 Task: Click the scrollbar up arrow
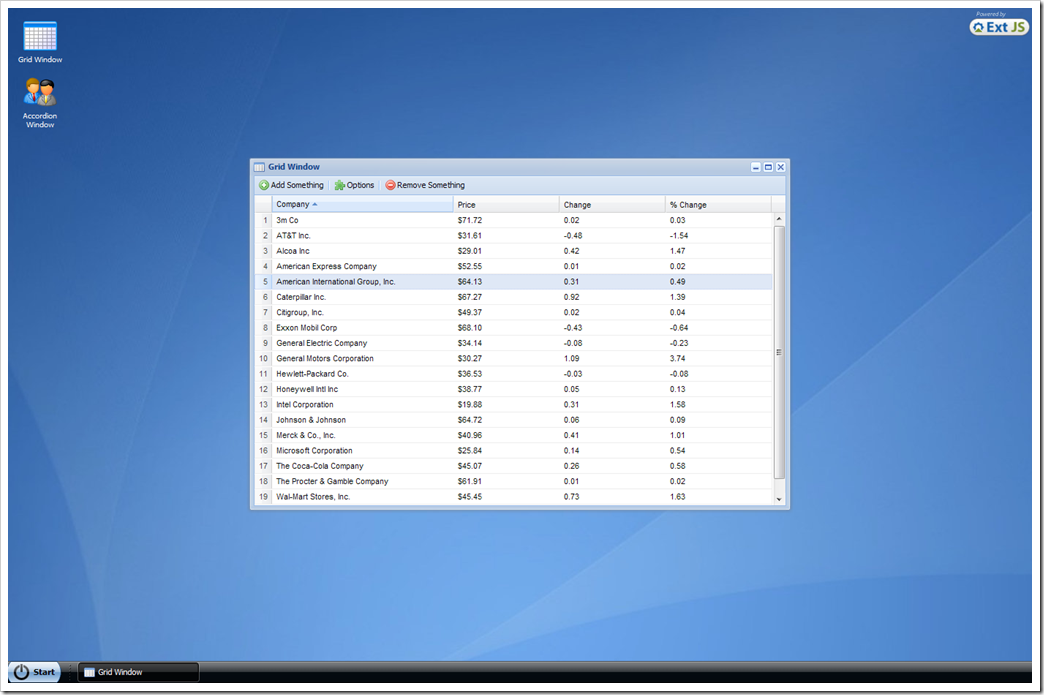(779, 219)
